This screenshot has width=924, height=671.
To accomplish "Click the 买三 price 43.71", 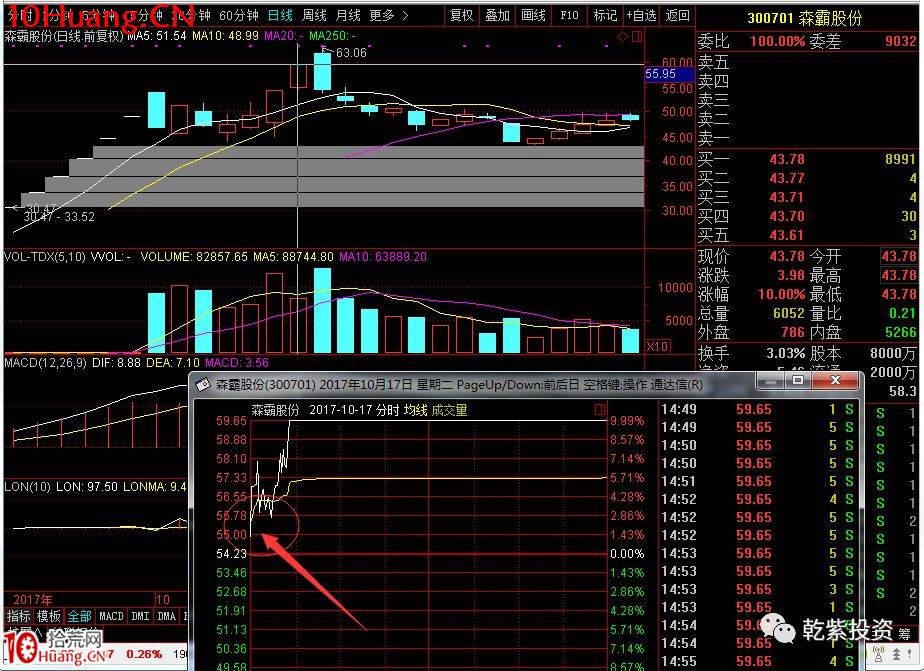I will (x=787, y=197).
